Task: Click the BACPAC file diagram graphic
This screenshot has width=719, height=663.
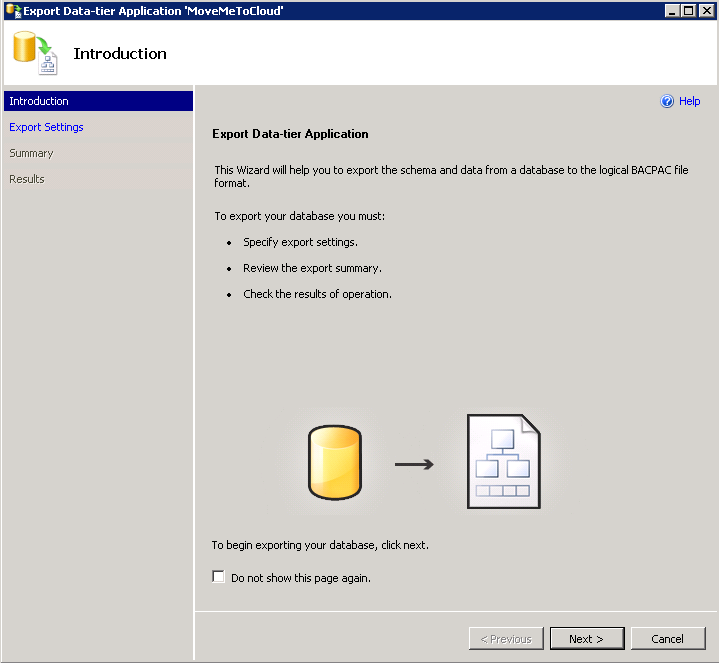Action: [x=504, y=462]
